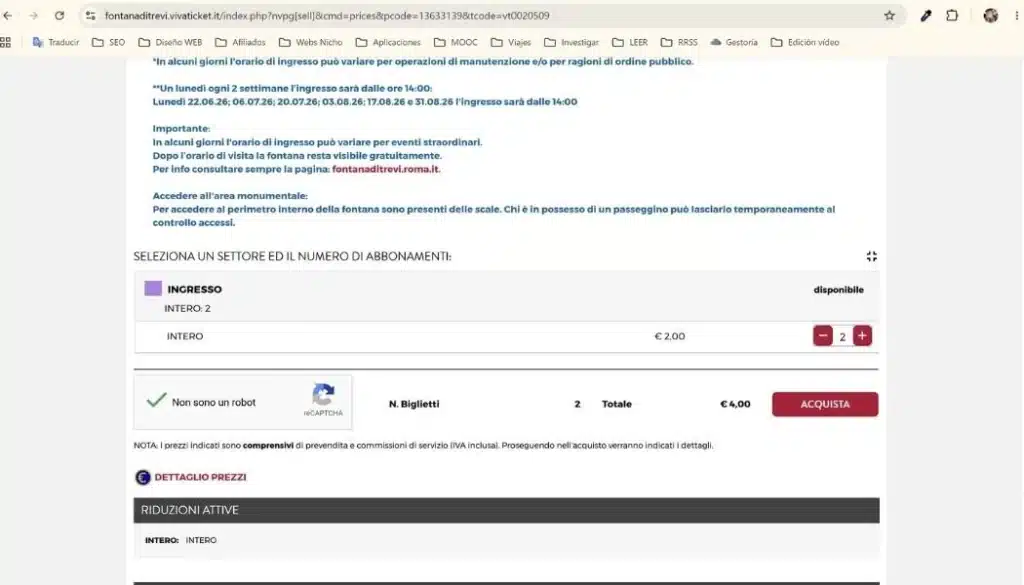Open the DETTAGLIO PREZZI link
1024x585 pixels.
coord(200,477)
